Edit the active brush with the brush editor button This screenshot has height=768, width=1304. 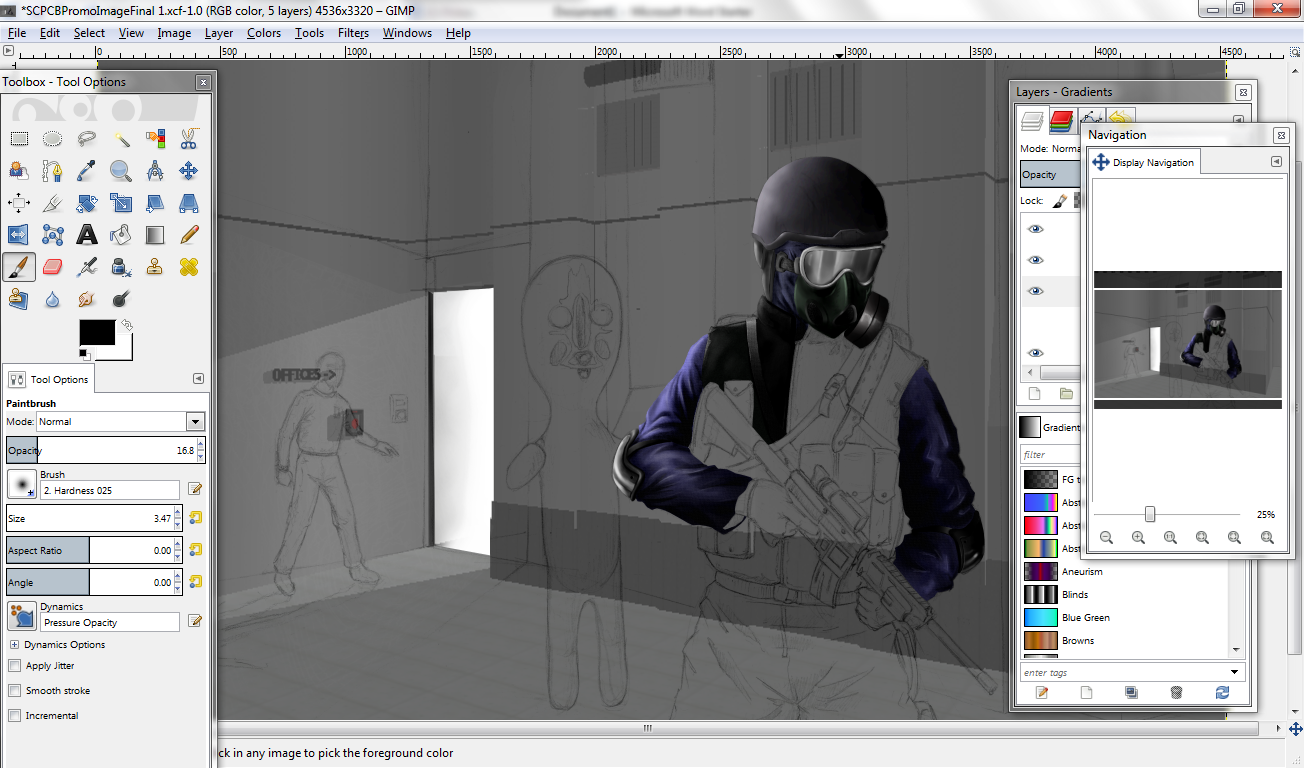196,489
